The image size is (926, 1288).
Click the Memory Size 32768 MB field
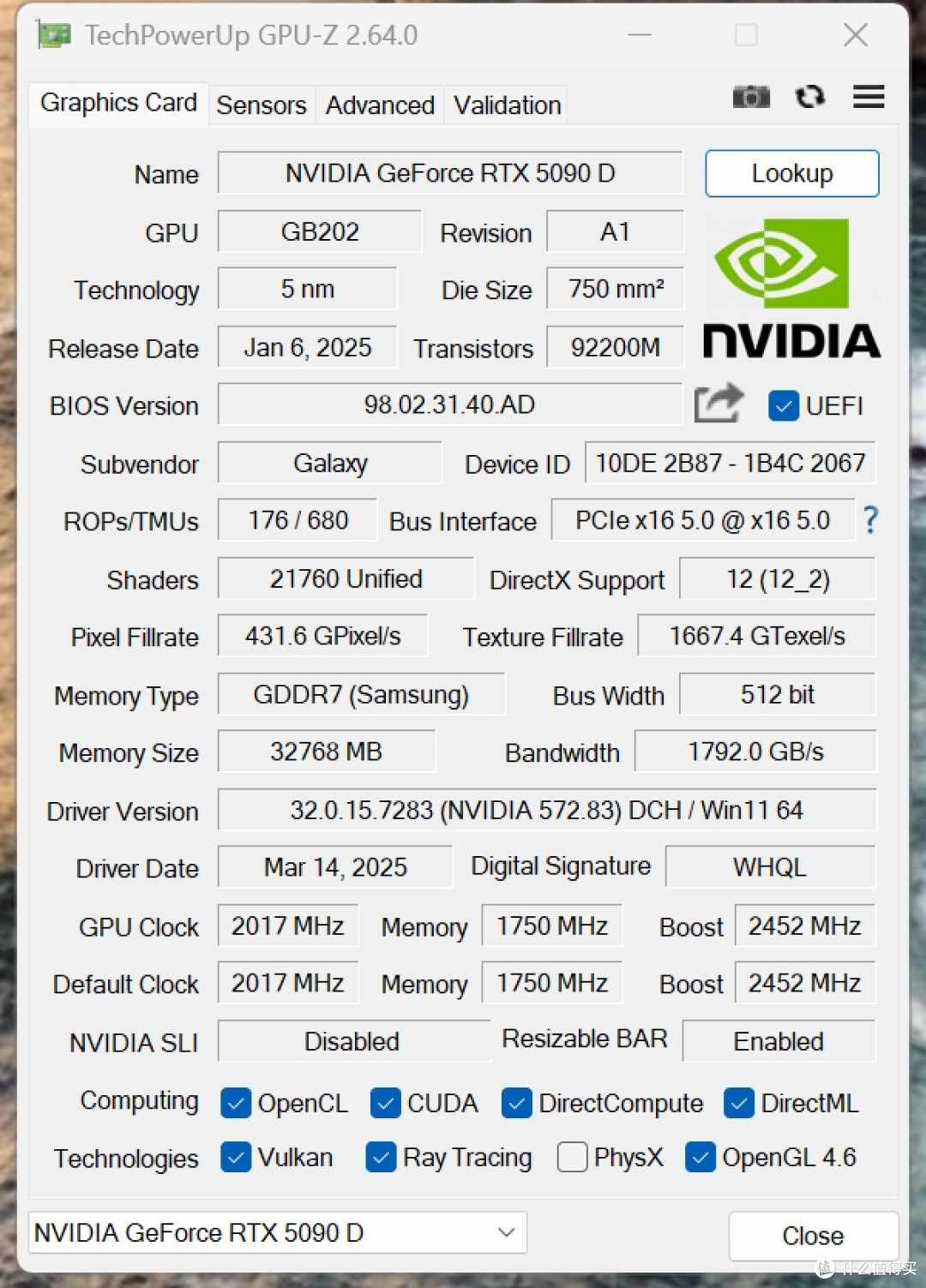[327, 752]
